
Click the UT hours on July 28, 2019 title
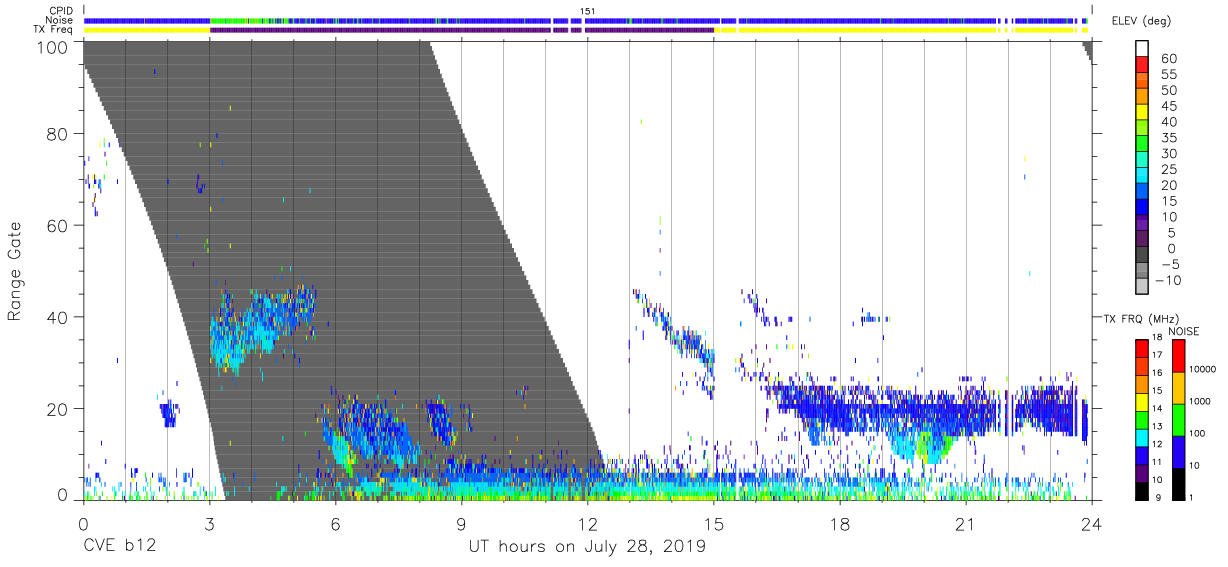(x=587, y=547)
